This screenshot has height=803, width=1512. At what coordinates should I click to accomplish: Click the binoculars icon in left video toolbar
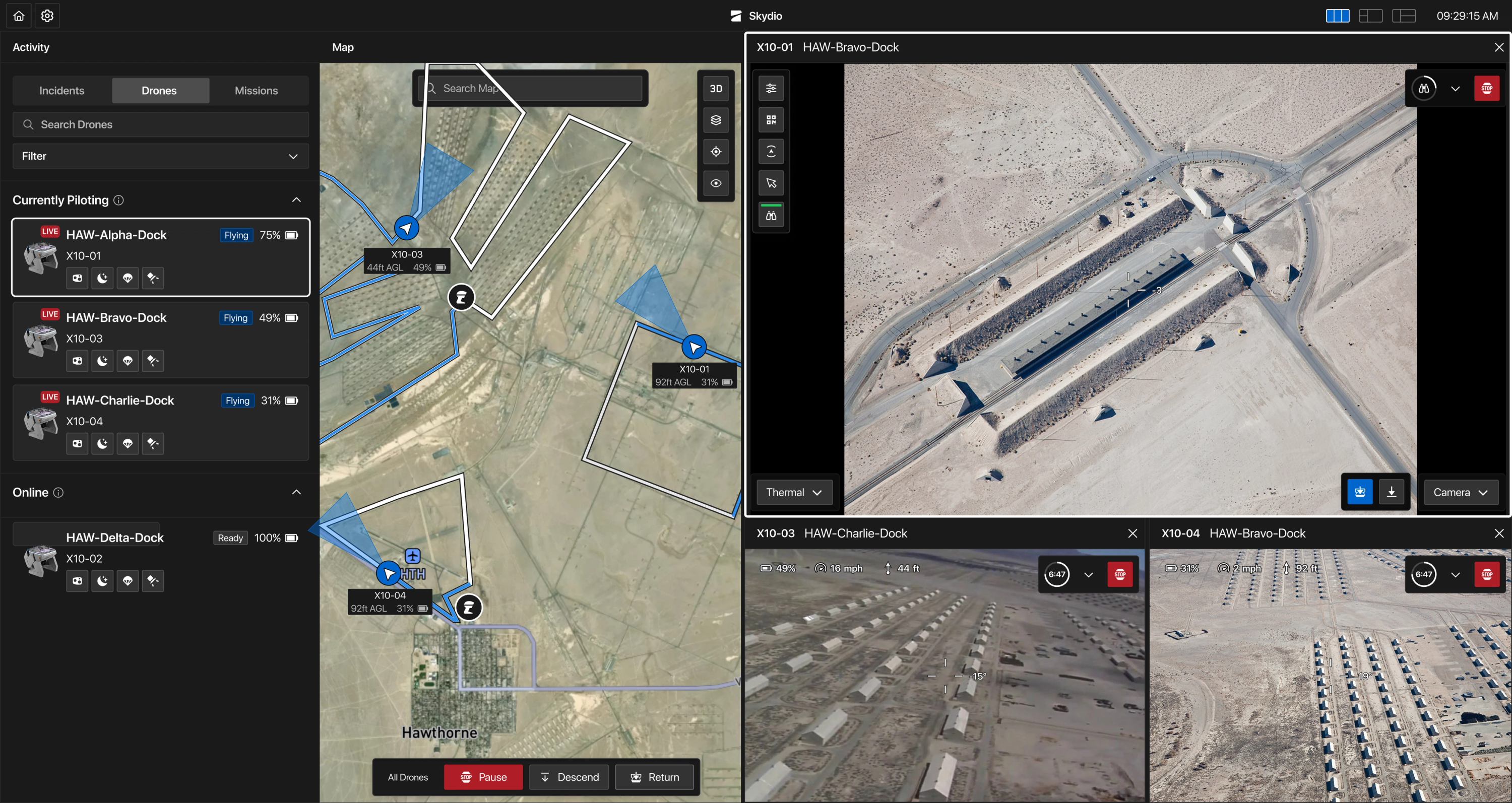[x=771, y=216]
